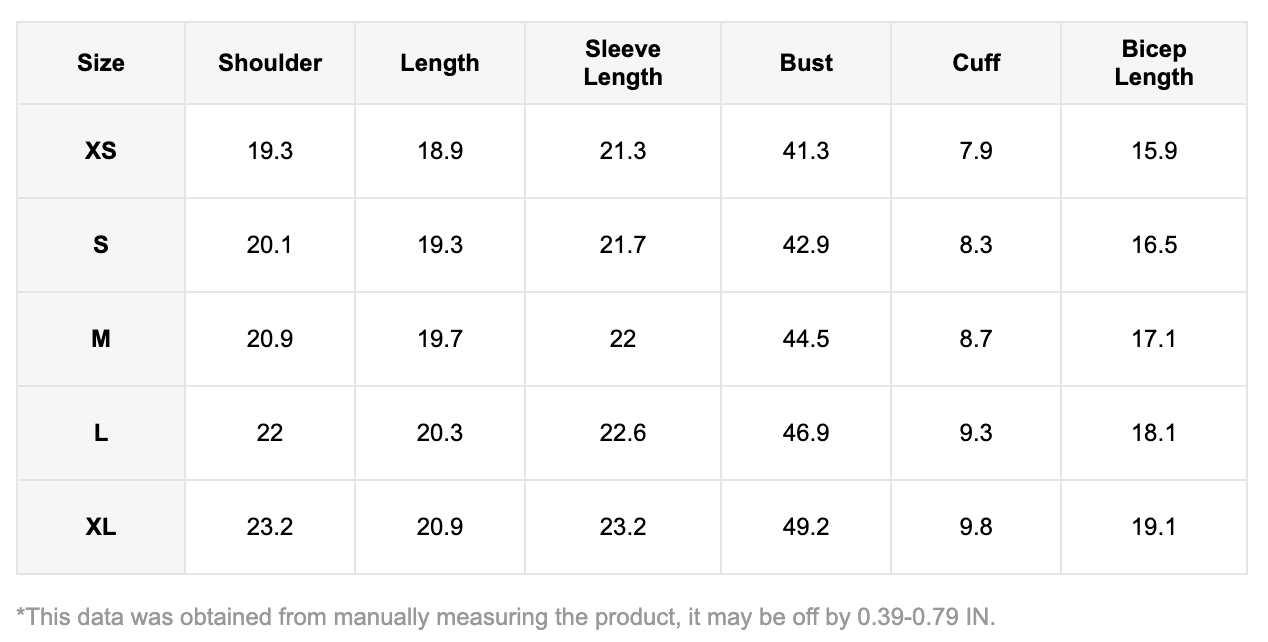Screen dimensions: 1268x642
Task: Click the L length value 20.3
Action: [x=440, y=433]
